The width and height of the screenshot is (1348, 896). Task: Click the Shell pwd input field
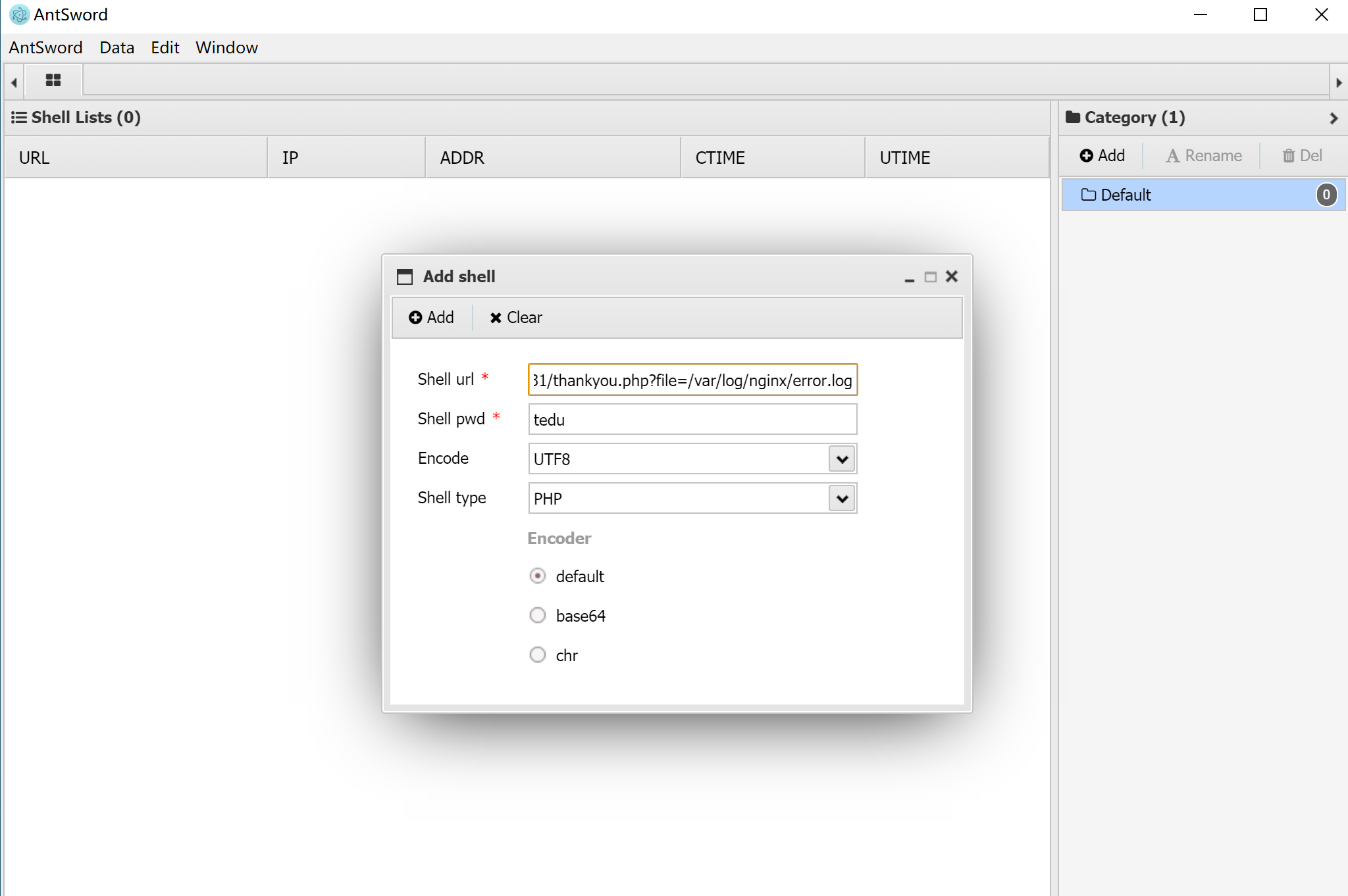[692, 420]
